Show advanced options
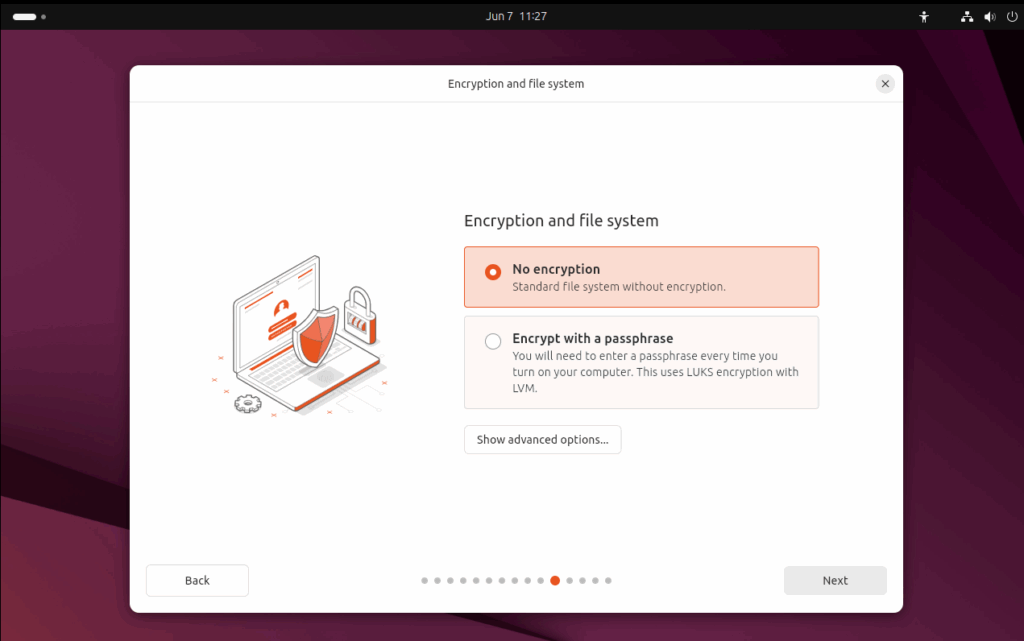The width and height of the screenshot is (1024, 641). pyautogui.click(x=543, y=440)
